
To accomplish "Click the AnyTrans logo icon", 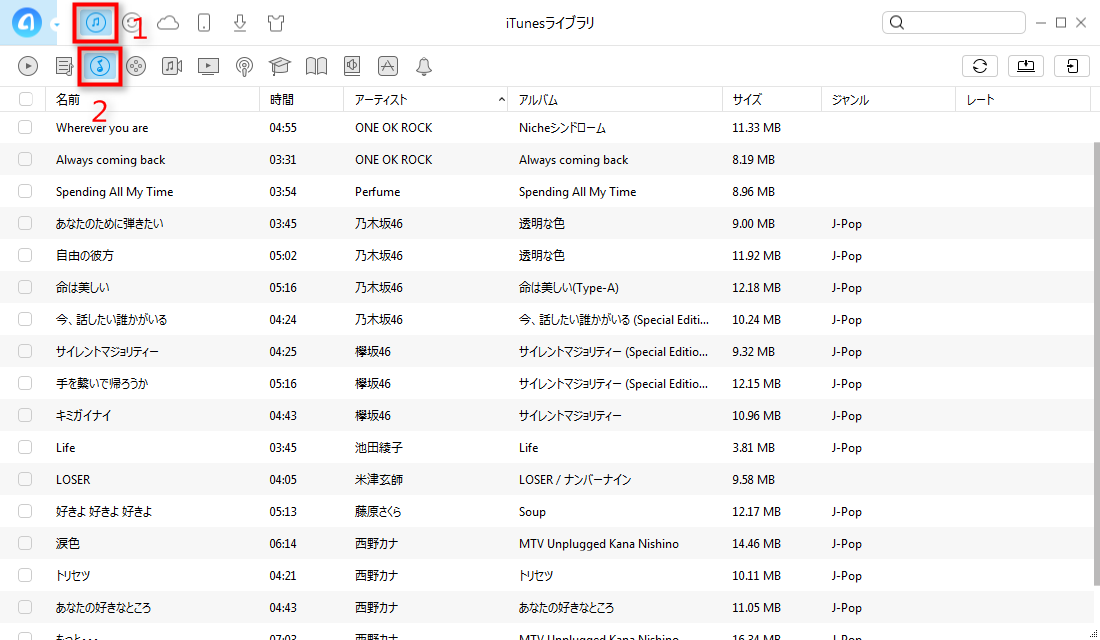I will click(26, 22).
